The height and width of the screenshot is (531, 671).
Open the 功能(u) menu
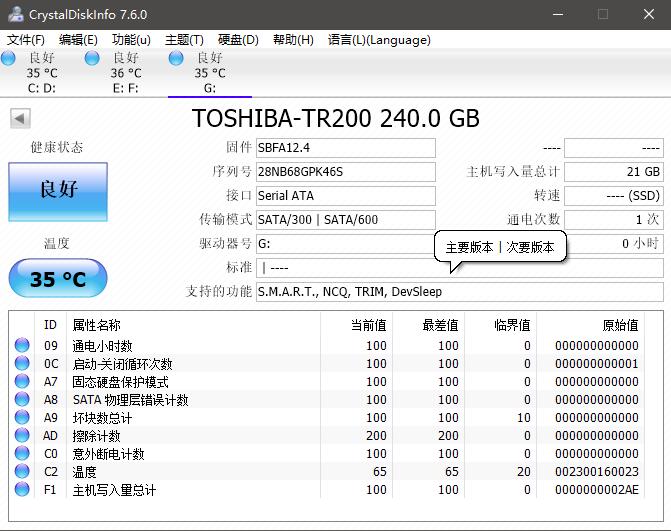click(x=131, y=40)
